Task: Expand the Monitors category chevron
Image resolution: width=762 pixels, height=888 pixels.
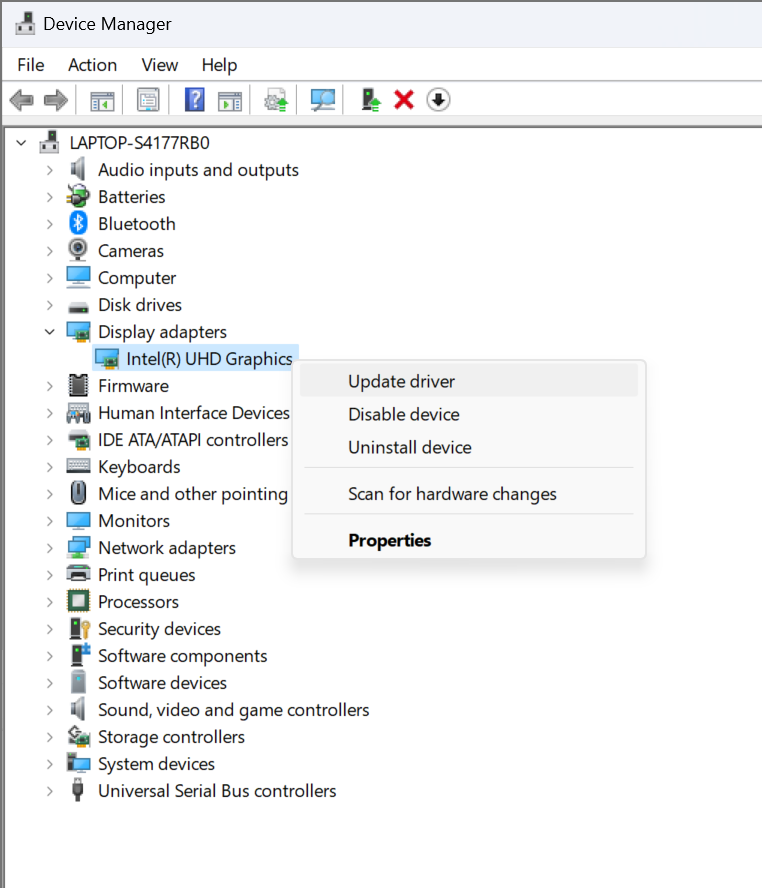Action: (x=50, y=521)
